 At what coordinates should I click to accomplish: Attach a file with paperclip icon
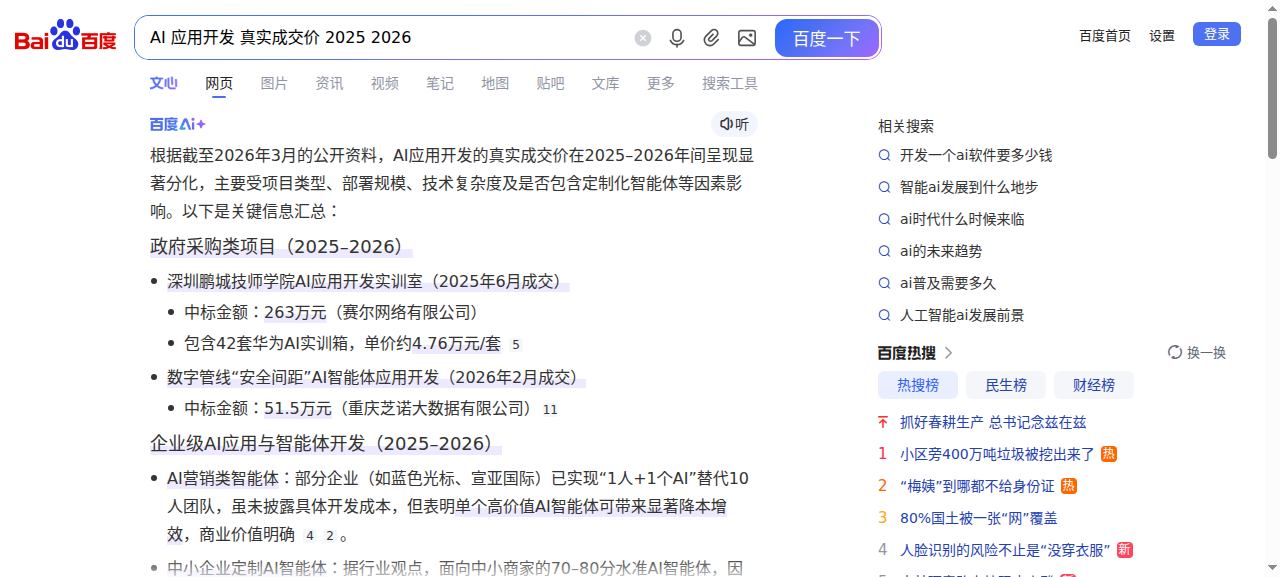tap(711, 38)
